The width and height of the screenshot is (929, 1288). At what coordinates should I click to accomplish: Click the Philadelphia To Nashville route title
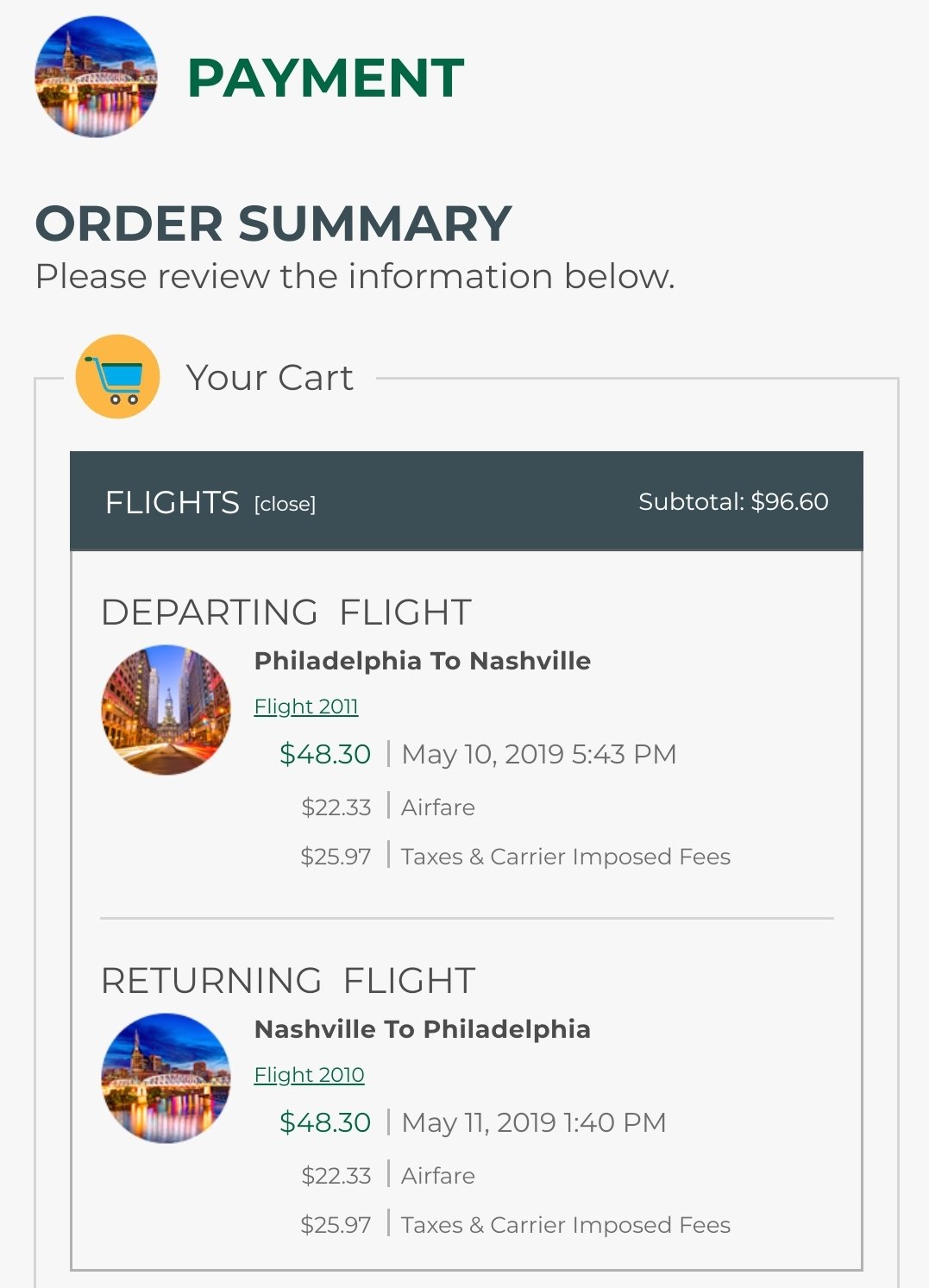(x=423, y=661)
